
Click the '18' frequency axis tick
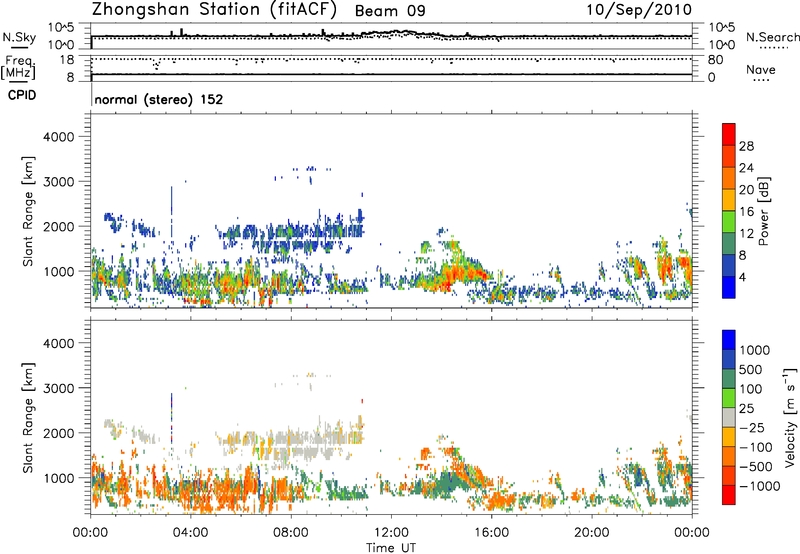[x=66, y=60]
